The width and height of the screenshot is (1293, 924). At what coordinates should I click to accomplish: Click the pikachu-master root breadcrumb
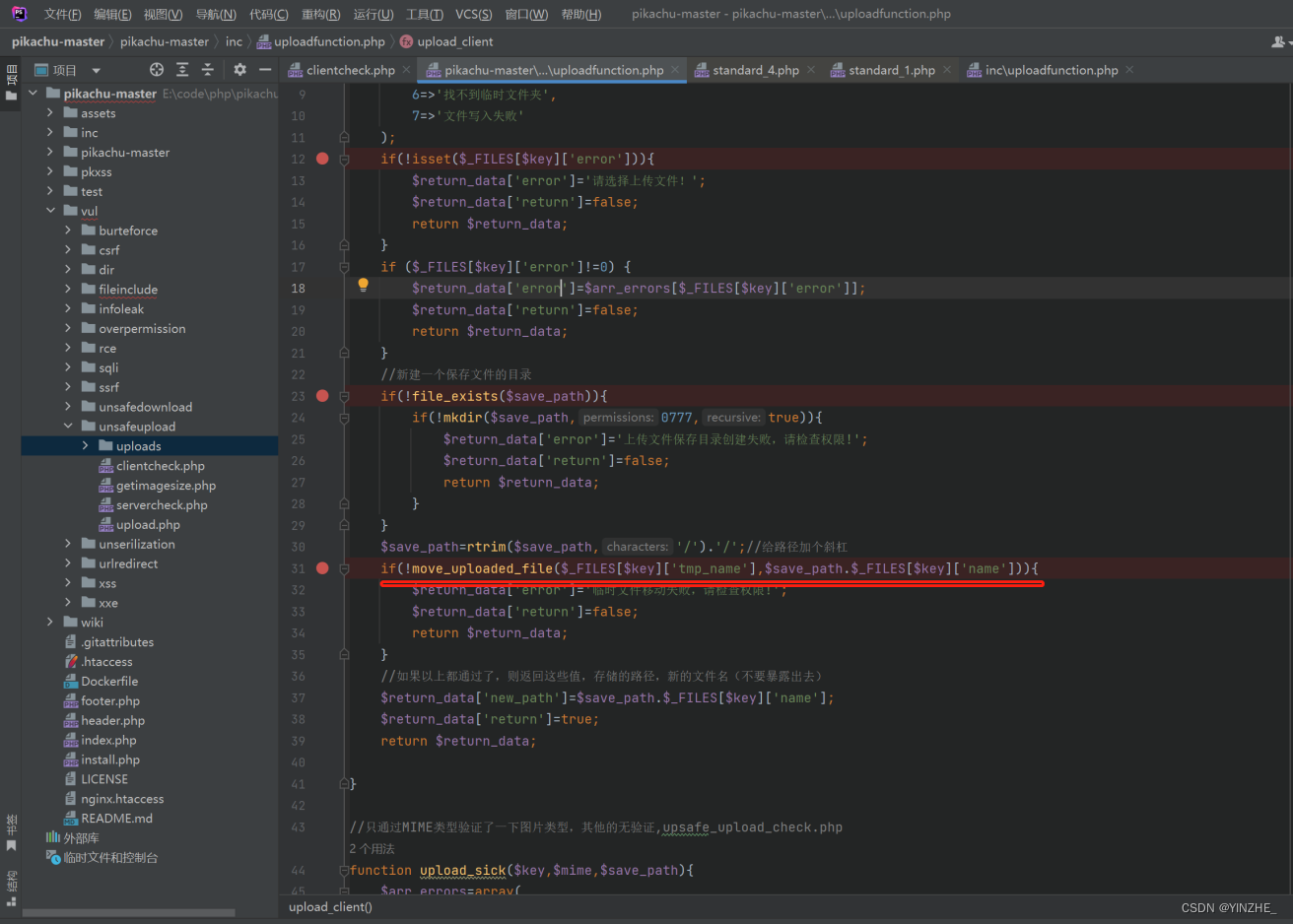[x=58, y=41]
